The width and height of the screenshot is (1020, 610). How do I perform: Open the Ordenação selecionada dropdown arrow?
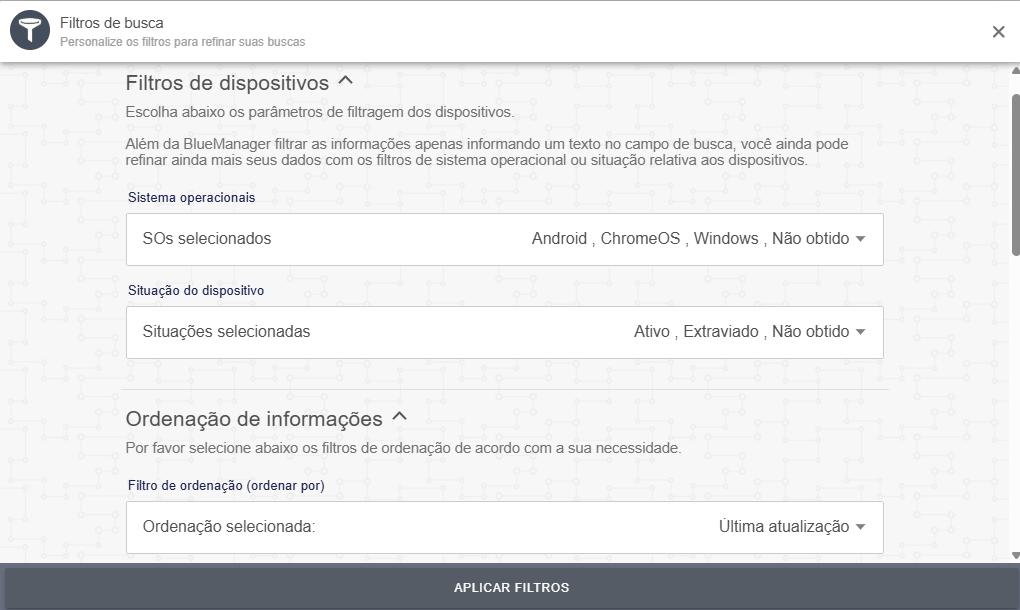[x=861, y=527]
